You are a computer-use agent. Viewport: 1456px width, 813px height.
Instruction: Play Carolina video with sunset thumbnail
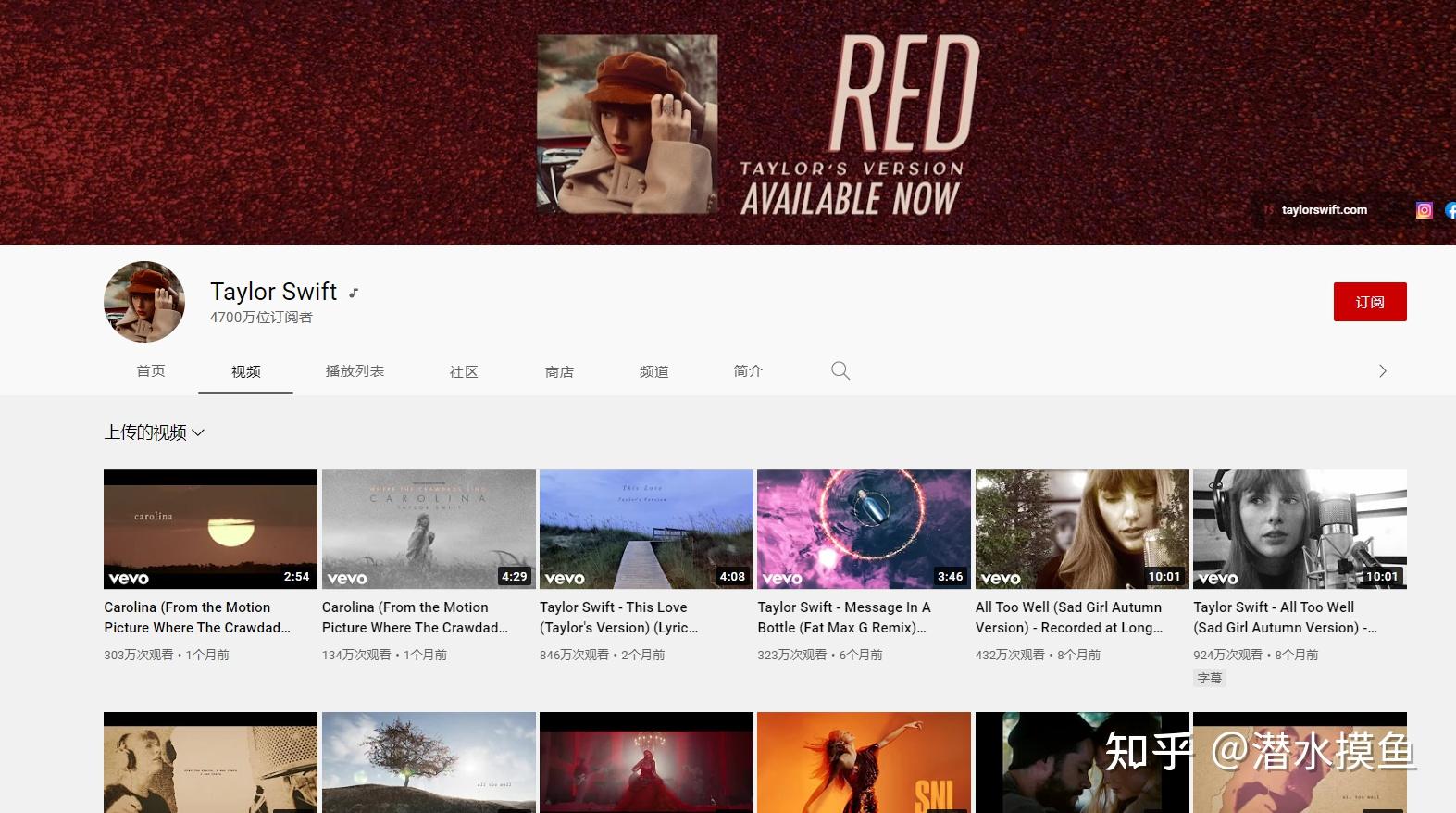(210, 529)
